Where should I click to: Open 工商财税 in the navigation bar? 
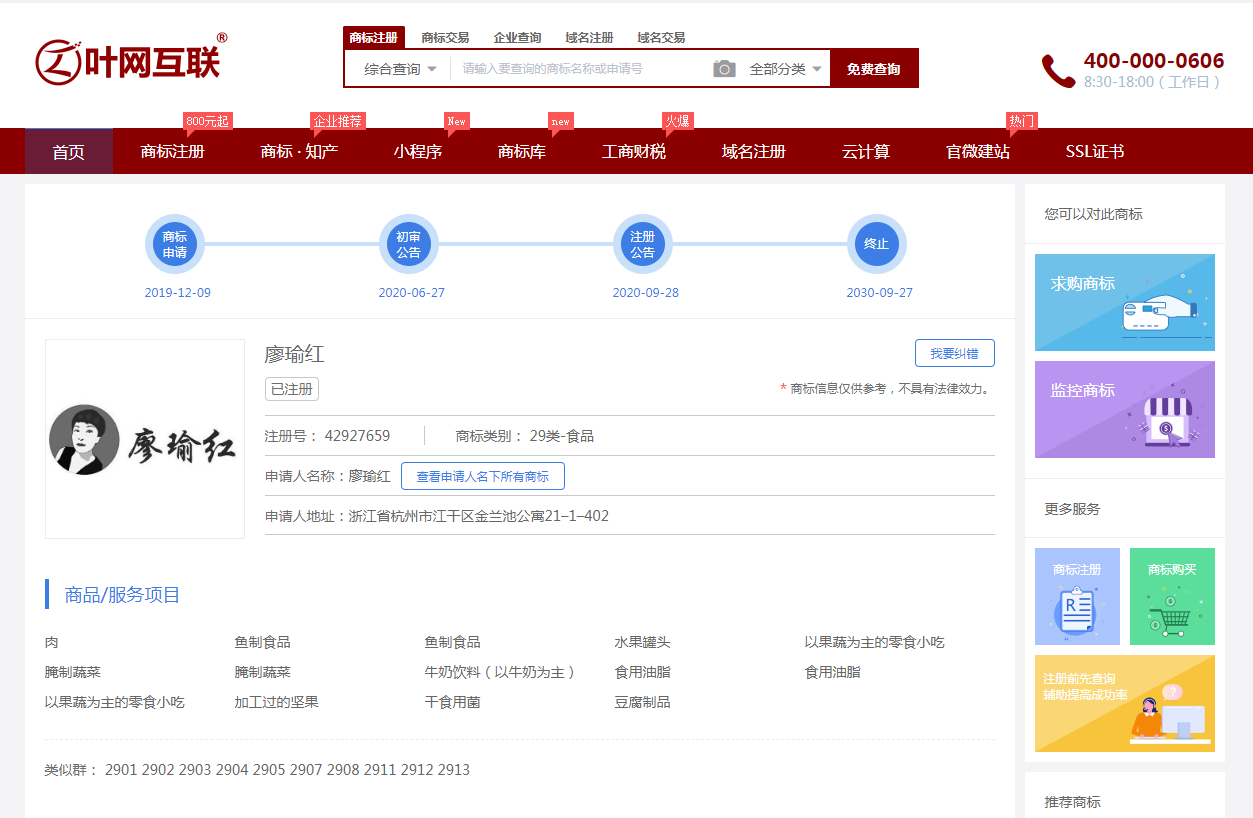pyautogui.click(x=633, y=152)
